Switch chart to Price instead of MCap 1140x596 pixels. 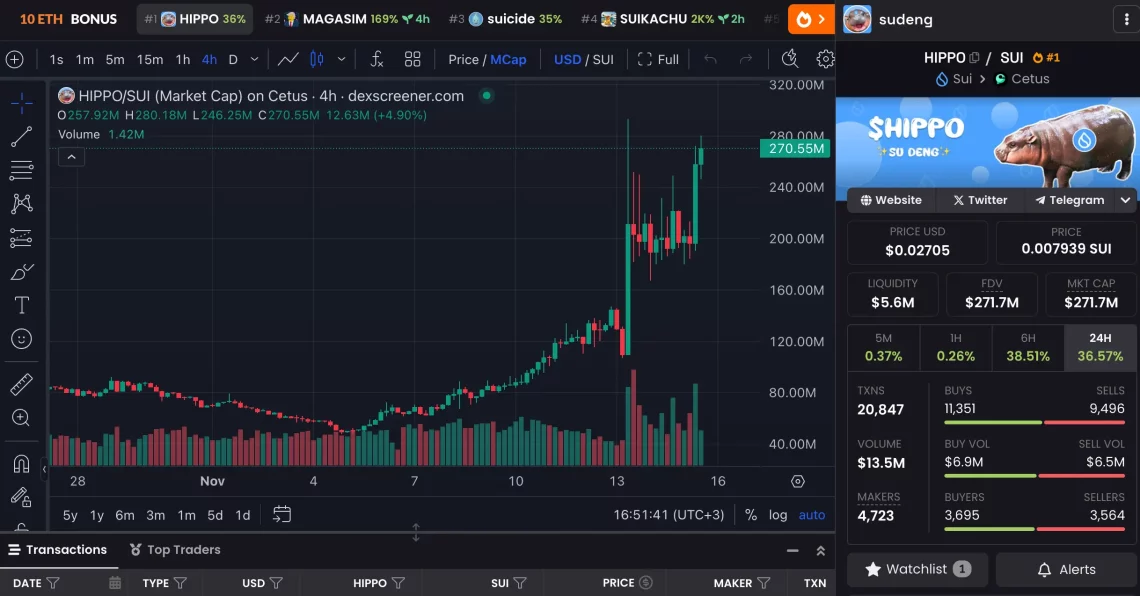pos(463,59)
